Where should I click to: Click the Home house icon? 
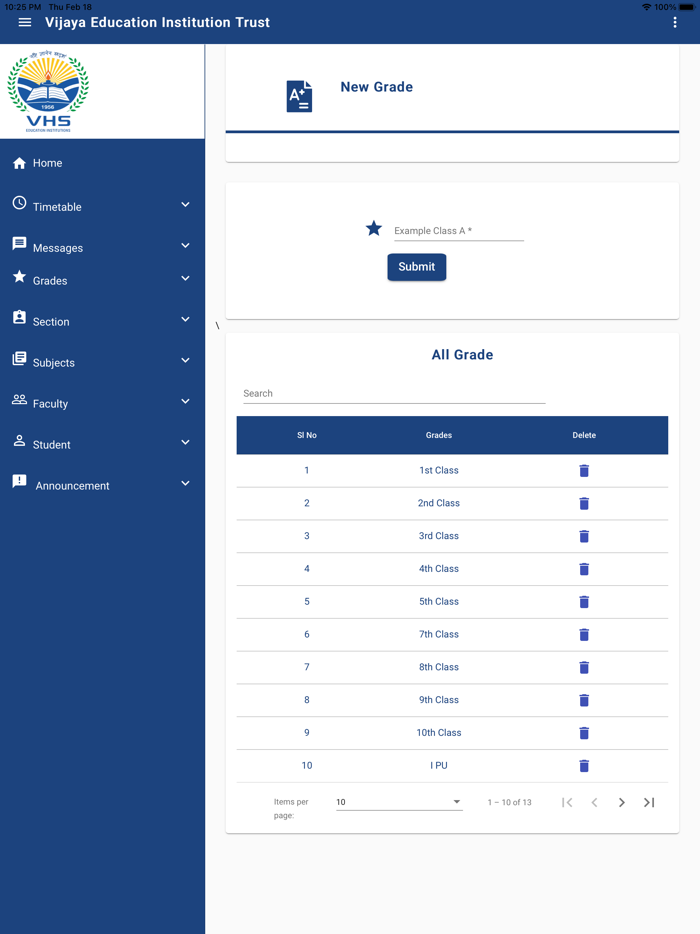point(19,163)
